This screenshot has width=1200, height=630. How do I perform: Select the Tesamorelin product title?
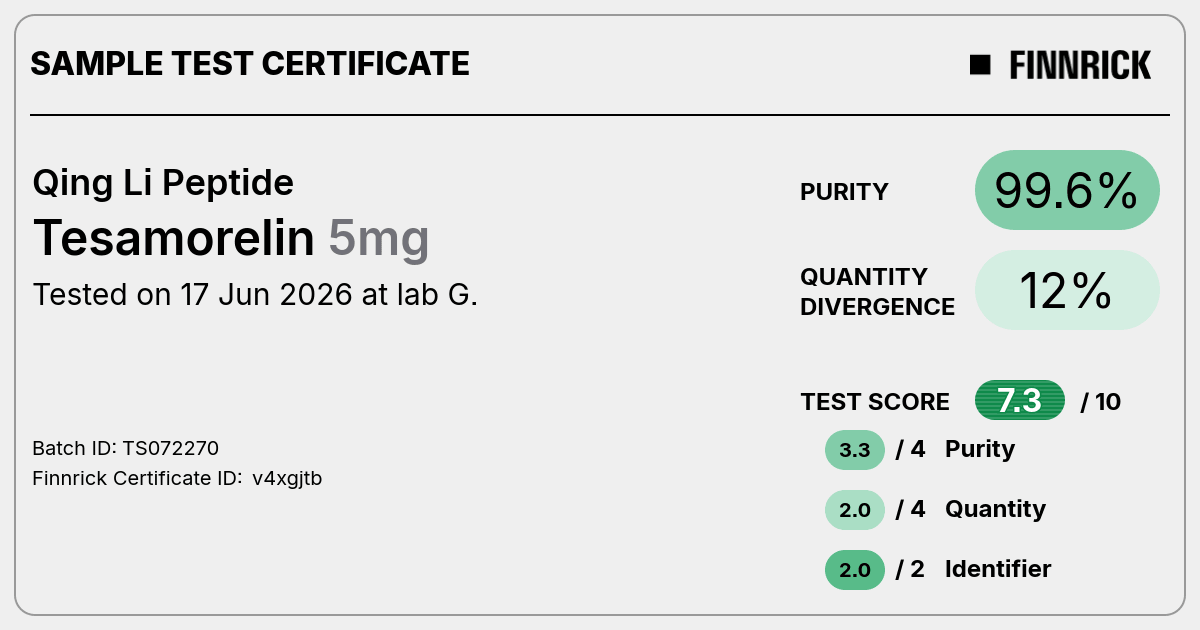tap(174, 239)
